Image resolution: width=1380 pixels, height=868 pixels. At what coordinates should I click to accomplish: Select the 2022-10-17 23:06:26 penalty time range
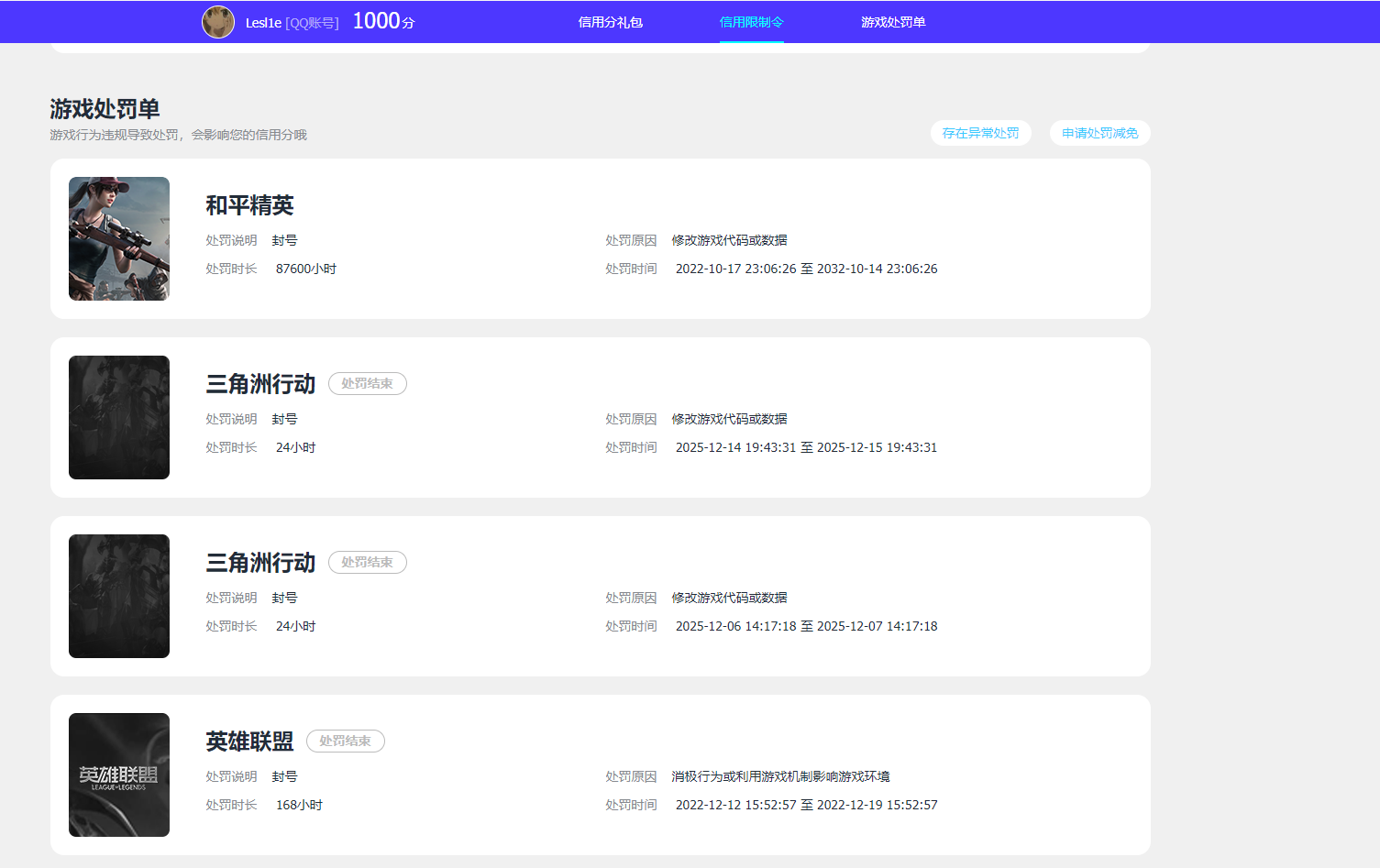[806, 269]
